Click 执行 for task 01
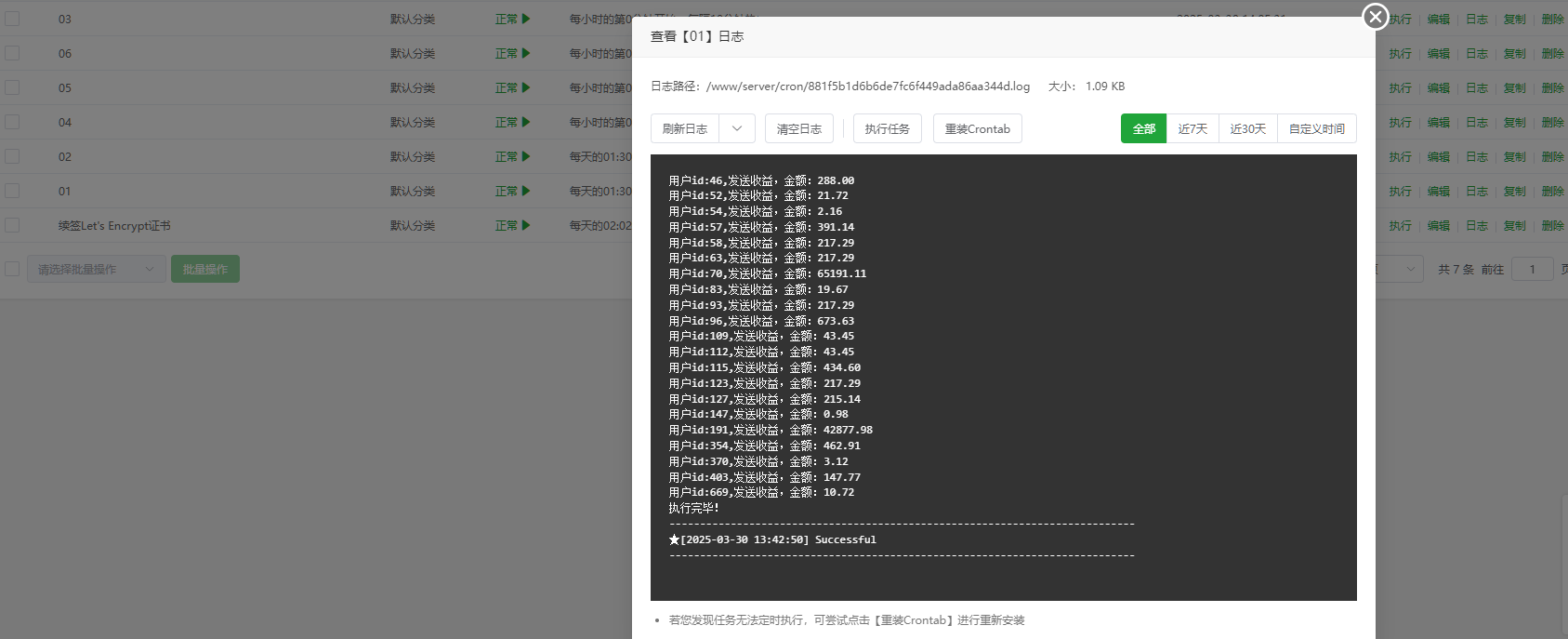The width and height of the screenshot is (1568, 639). (x=1401, y=191)
